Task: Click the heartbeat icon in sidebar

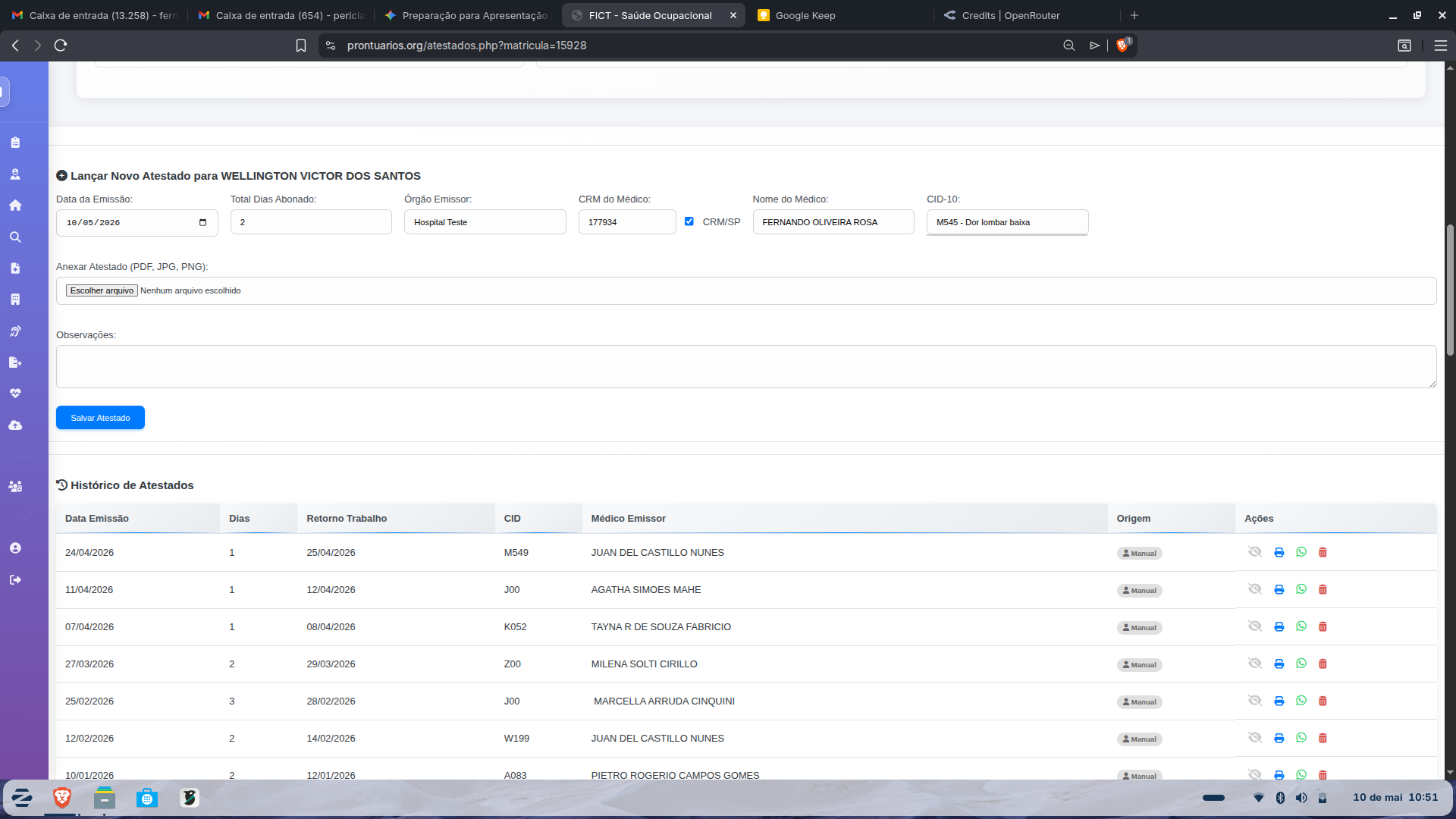Action: point(15,394)
